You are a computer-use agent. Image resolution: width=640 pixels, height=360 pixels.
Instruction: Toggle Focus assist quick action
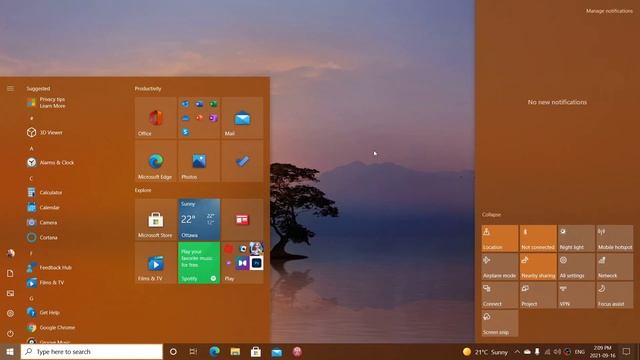point(615,295)
